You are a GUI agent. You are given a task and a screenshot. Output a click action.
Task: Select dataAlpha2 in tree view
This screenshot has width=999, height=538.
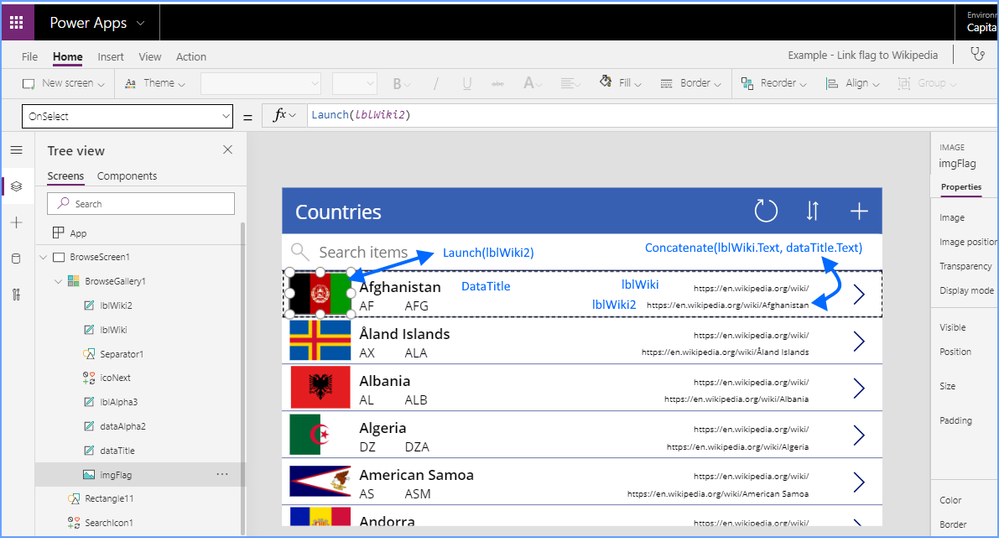pos(122,426)
